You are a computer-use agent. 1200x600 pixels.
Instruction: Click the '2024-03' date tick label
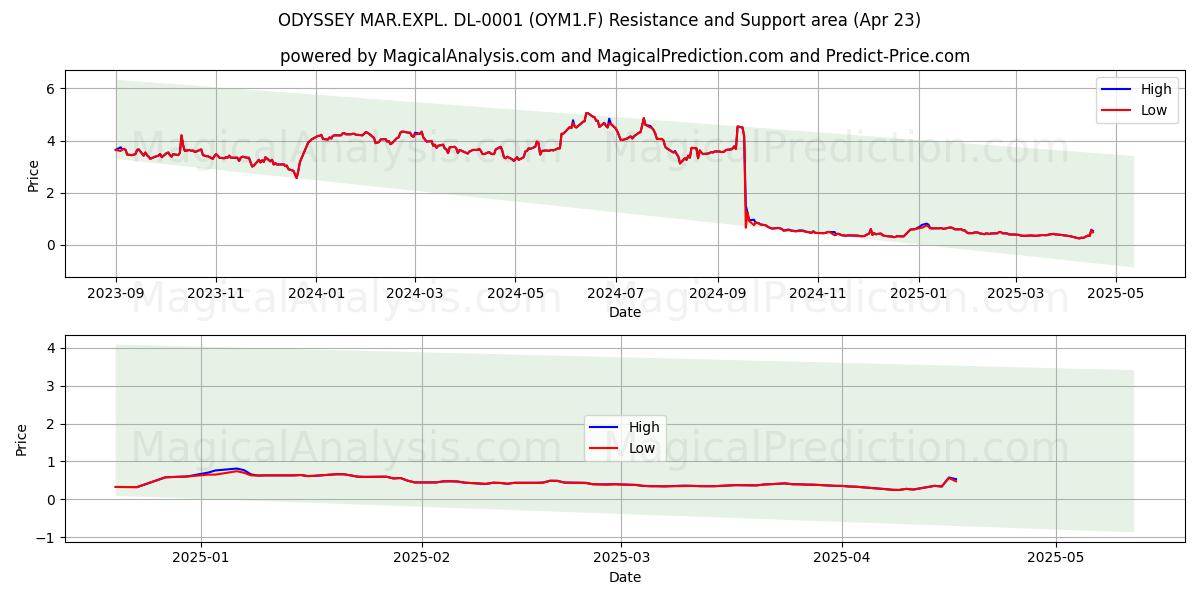click(x=414, y=294)
